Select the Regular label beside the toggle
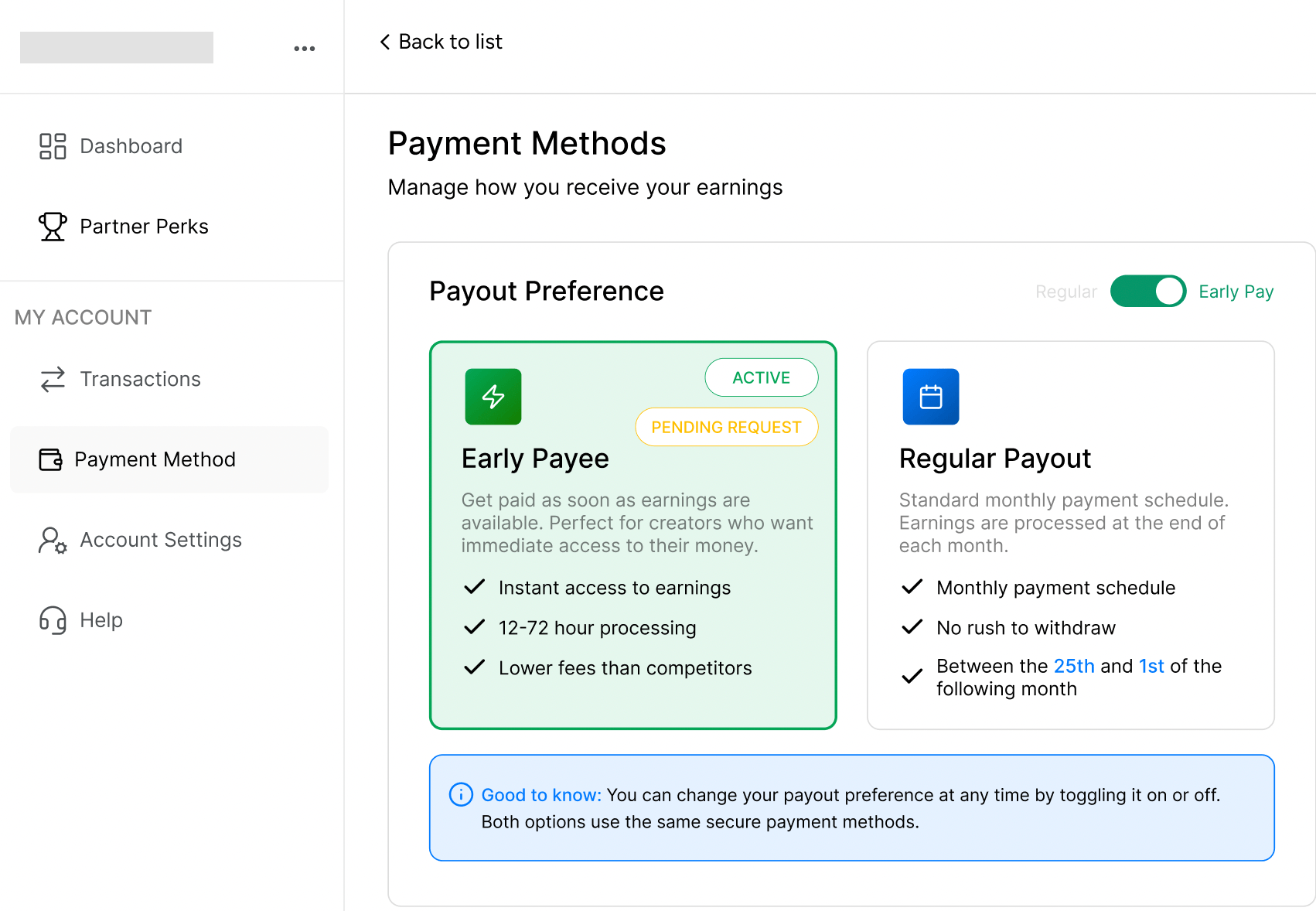1316x911 pixels. click(x=1065, y=292)
